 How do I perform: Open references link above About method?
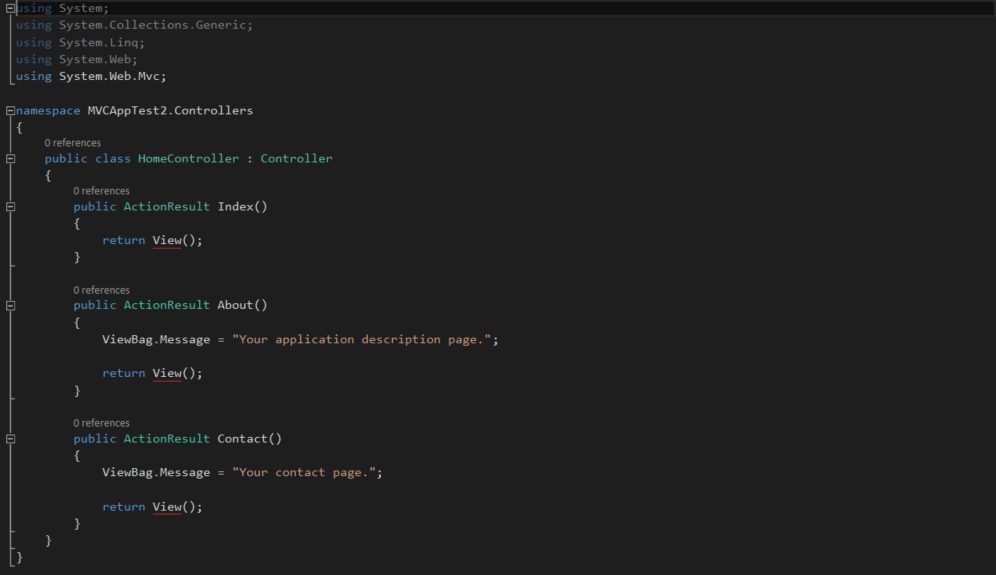(x=101, y=290)
